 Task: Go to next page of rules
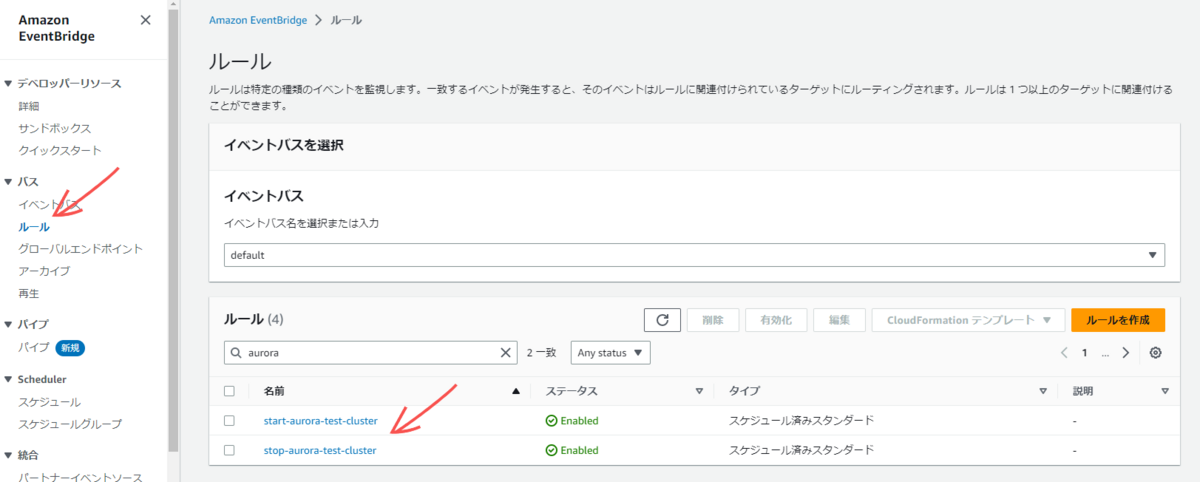tap(1126, 353)
